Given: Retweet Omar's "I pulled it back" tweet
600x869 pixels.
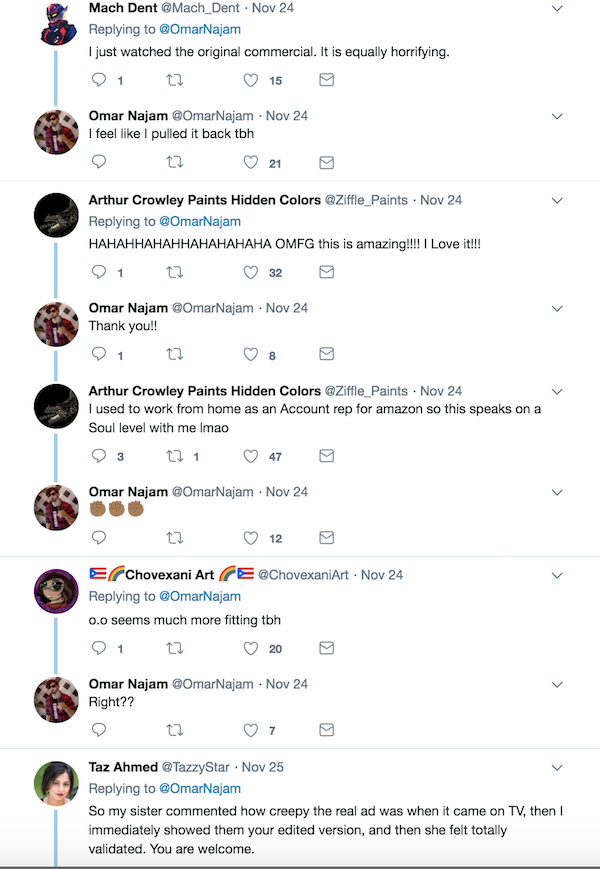Looking at the screenshot, I should [175, 163].
